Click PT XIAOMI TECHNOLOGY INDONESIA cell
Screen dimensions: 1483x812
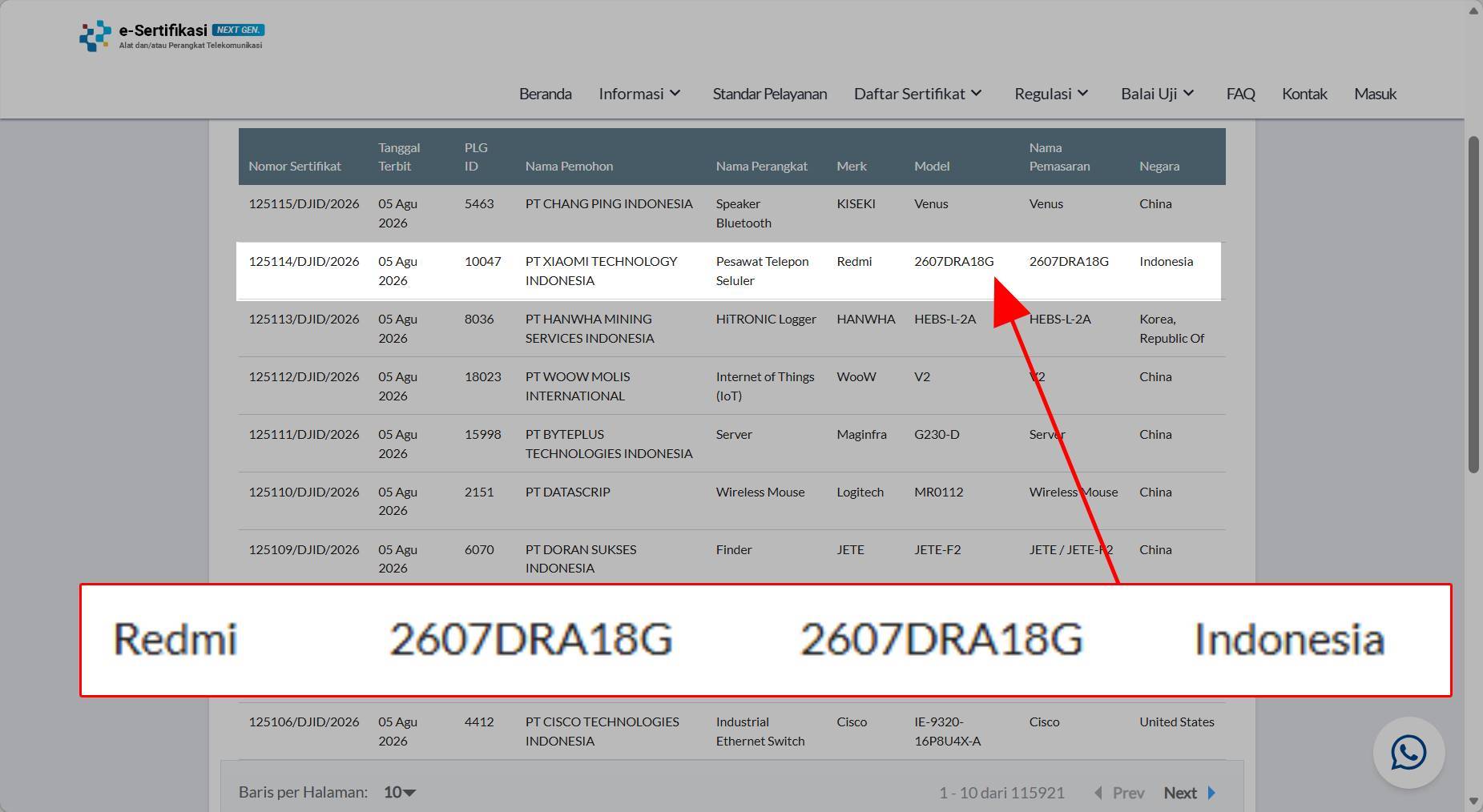coord(601,271)
